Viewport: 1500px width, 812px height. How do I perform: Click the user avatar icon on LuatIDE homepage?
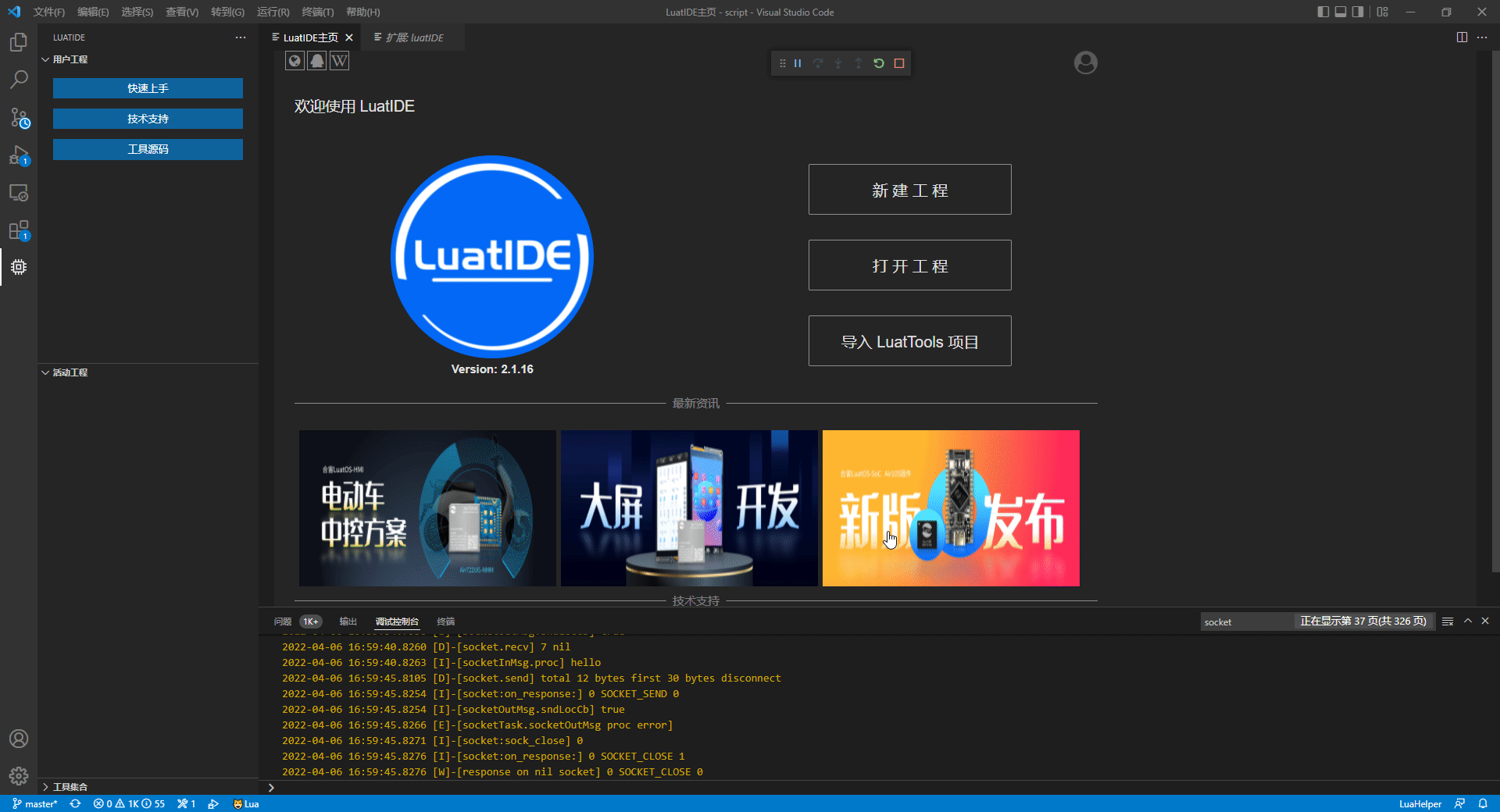pos(1085,62)
